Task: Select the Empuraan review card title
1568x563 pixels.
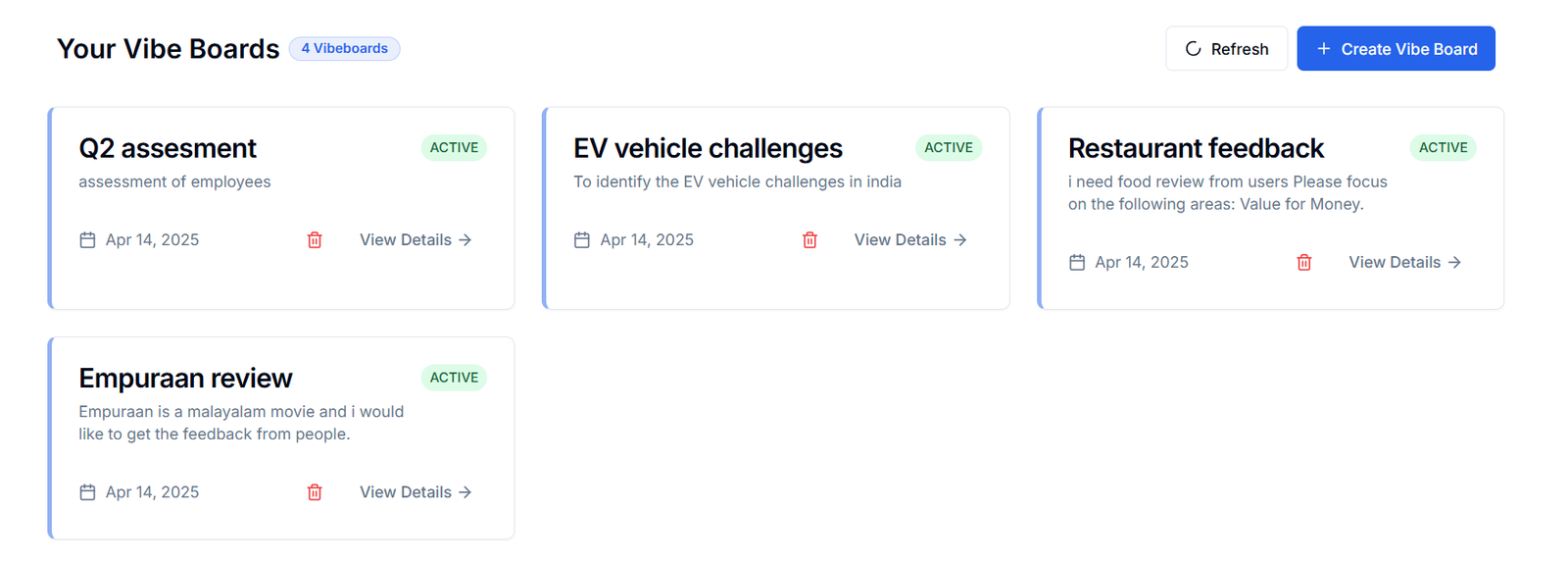Action: 185,379
